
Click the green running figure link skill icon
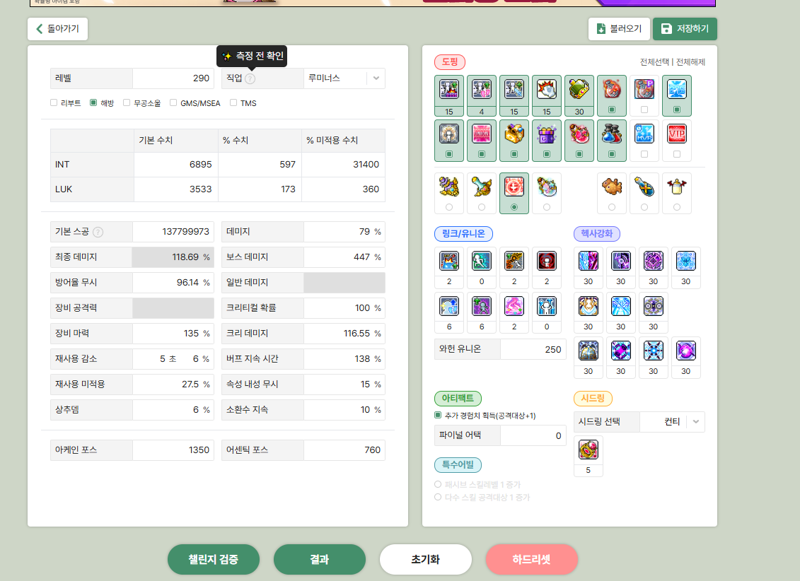[482, 261]
